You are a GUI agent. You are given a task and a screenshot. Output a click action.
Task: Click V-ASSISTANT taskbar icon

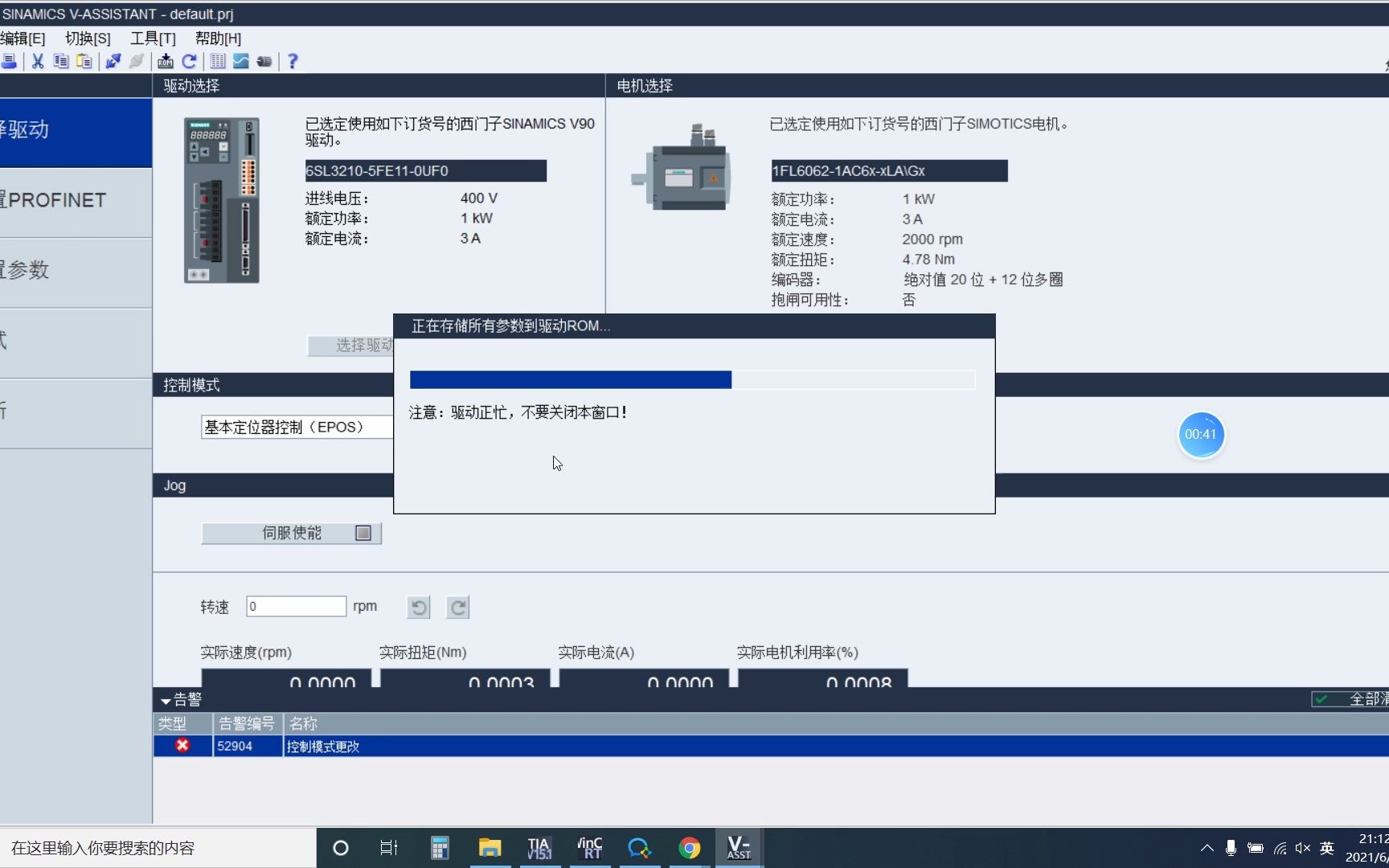tap(739, 848)
